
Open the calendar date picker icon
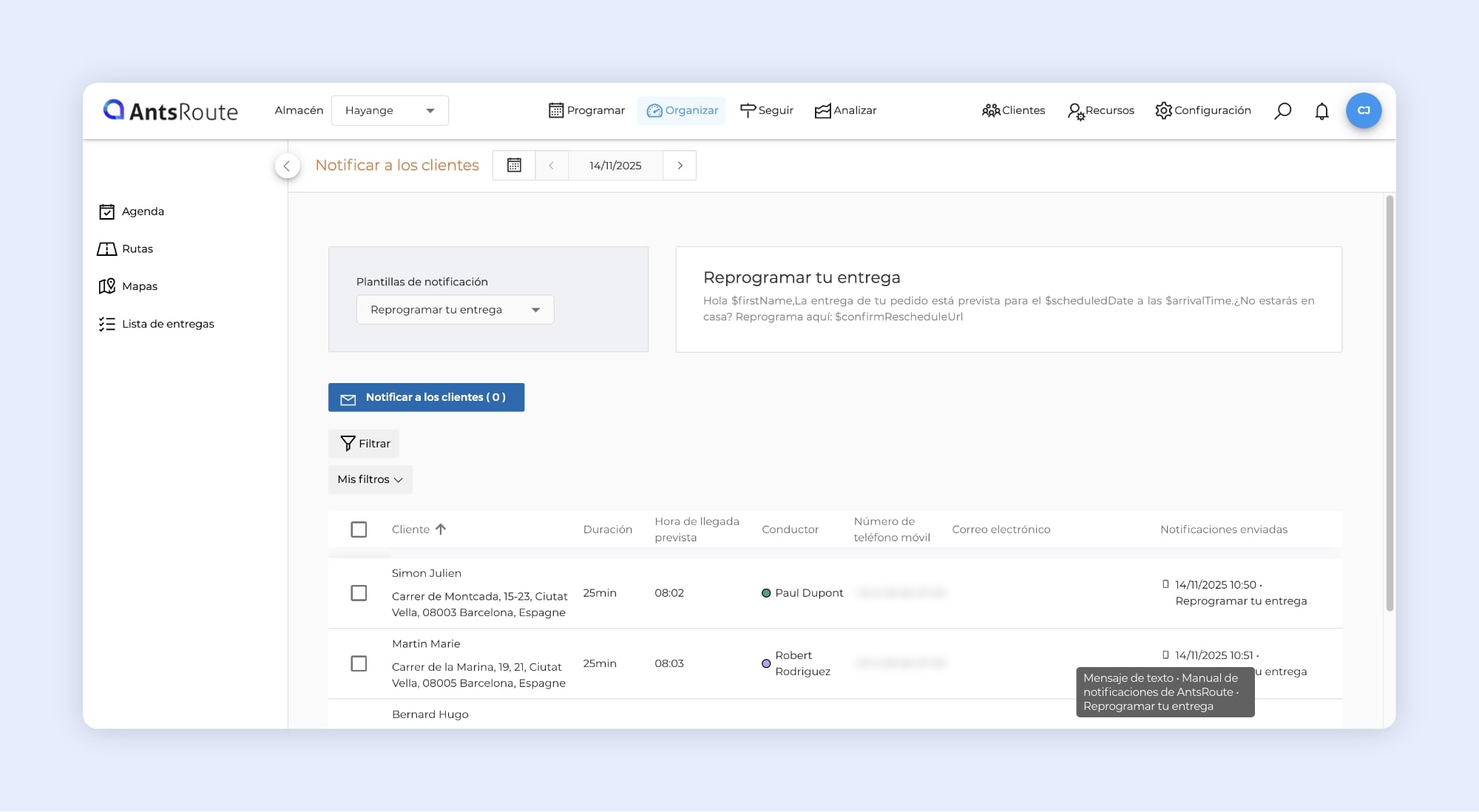click(x=514, y=166)
